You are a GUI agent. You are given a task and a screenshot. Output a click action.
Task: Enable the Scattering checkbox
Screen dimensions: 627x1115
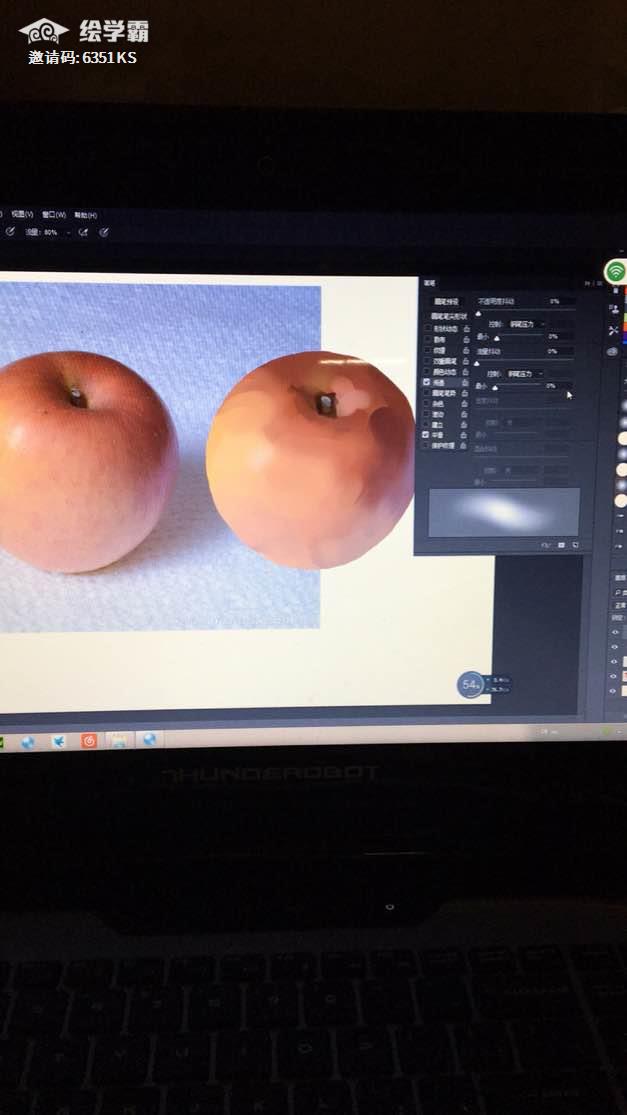[x=427, y=339]
